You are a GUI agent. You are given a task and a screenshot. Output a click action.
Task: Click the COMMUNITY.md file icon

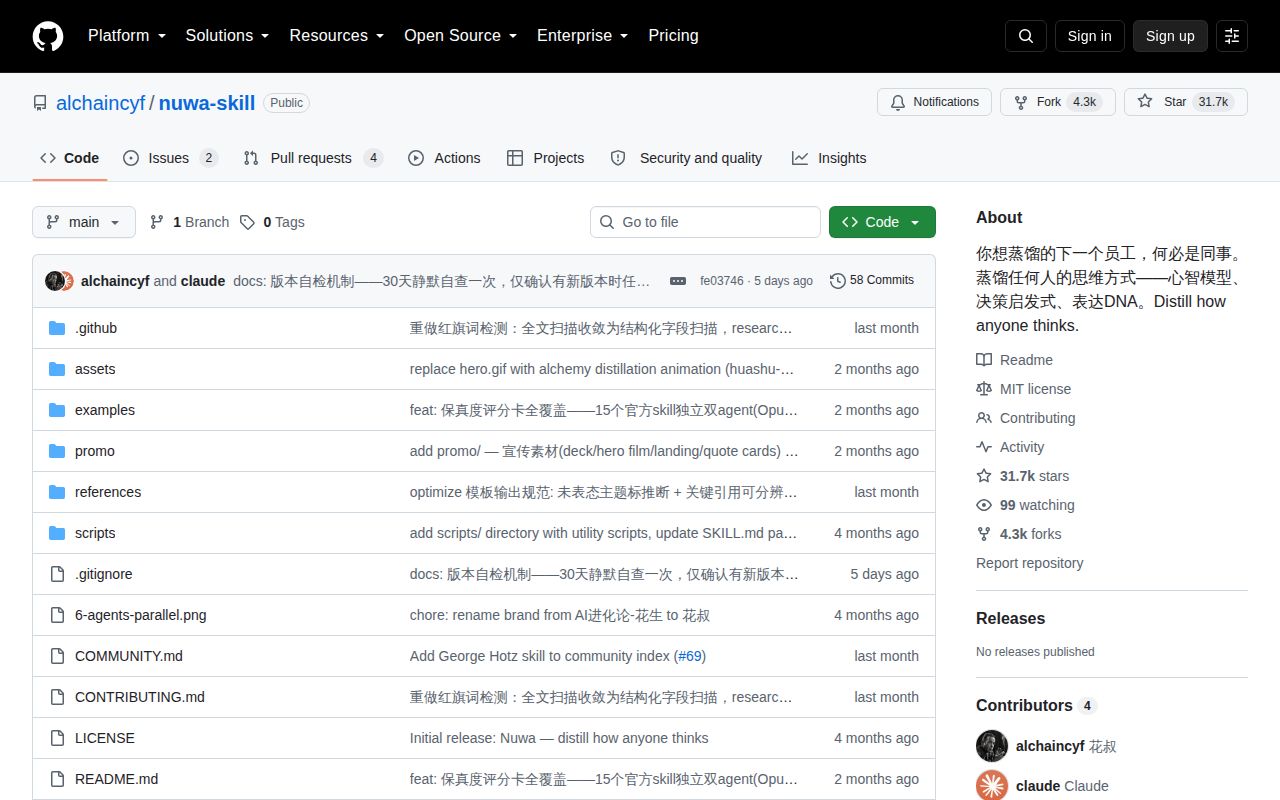[x=57, y=656]
